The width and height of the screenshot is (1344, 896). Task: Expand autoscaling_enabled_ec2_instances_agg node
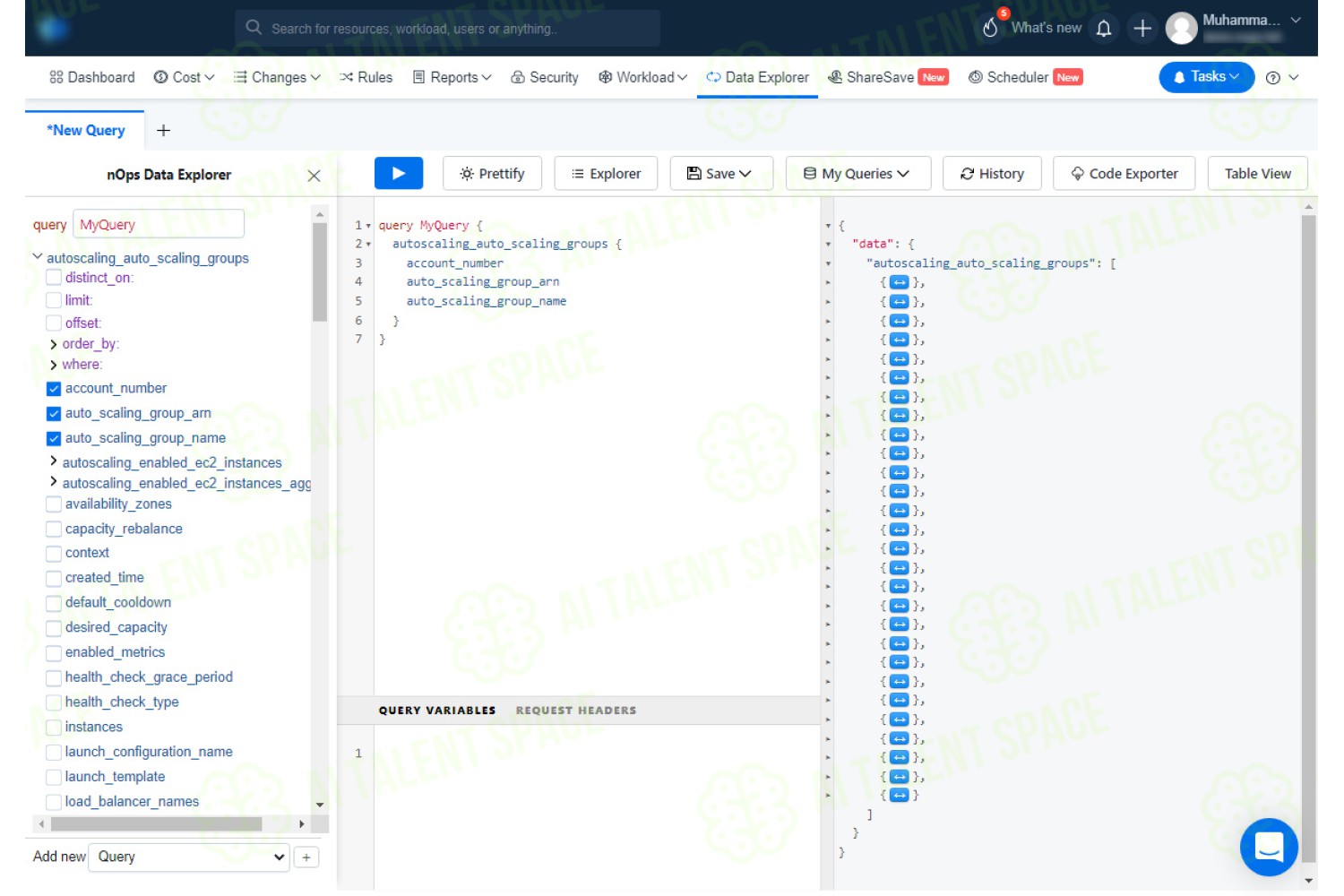point(54,482)
